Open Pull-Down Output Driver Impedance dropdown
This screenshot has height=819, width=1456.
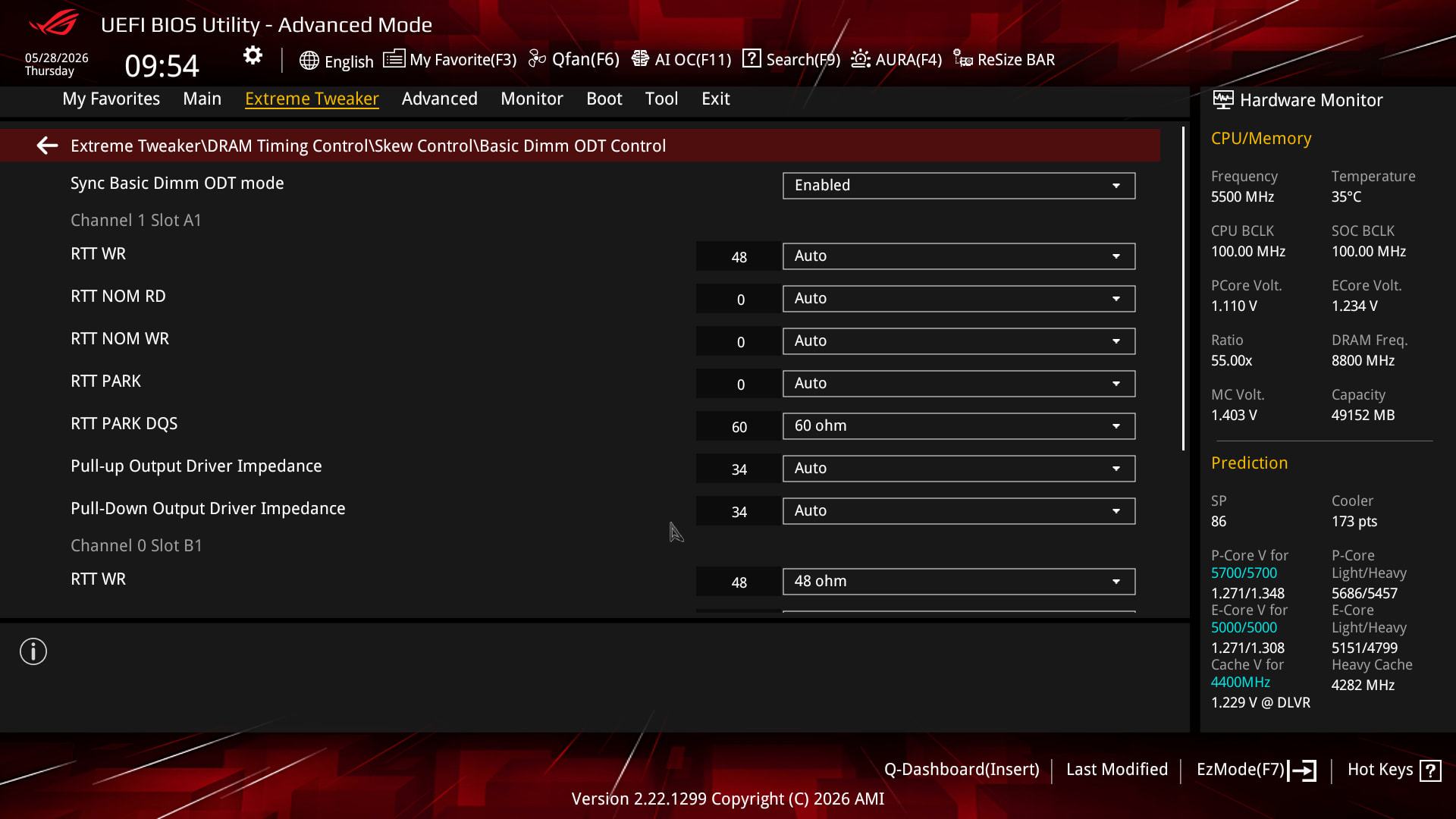click(959, 511)
